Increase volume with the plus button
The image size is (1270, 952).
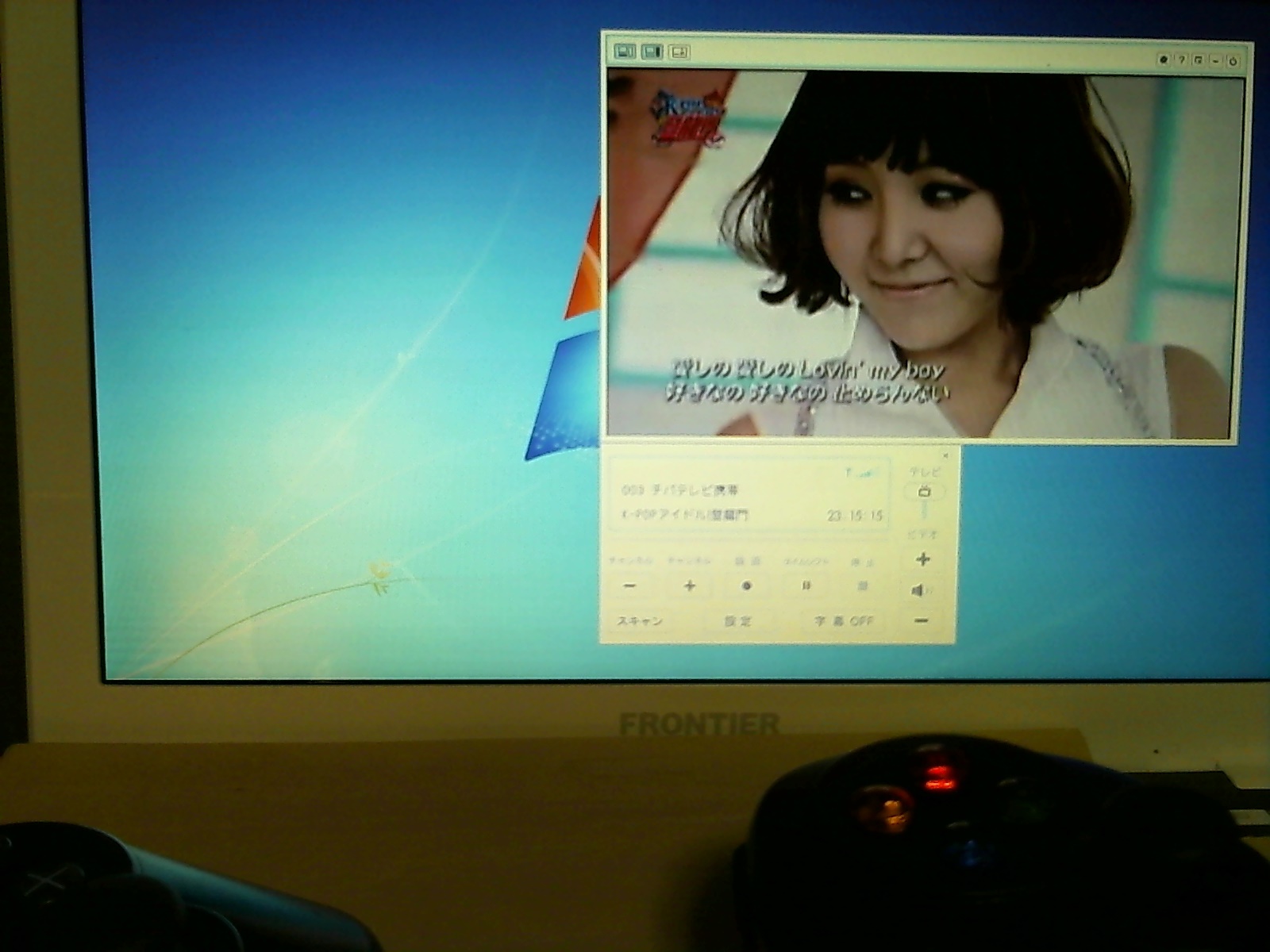tap(922, 560)
